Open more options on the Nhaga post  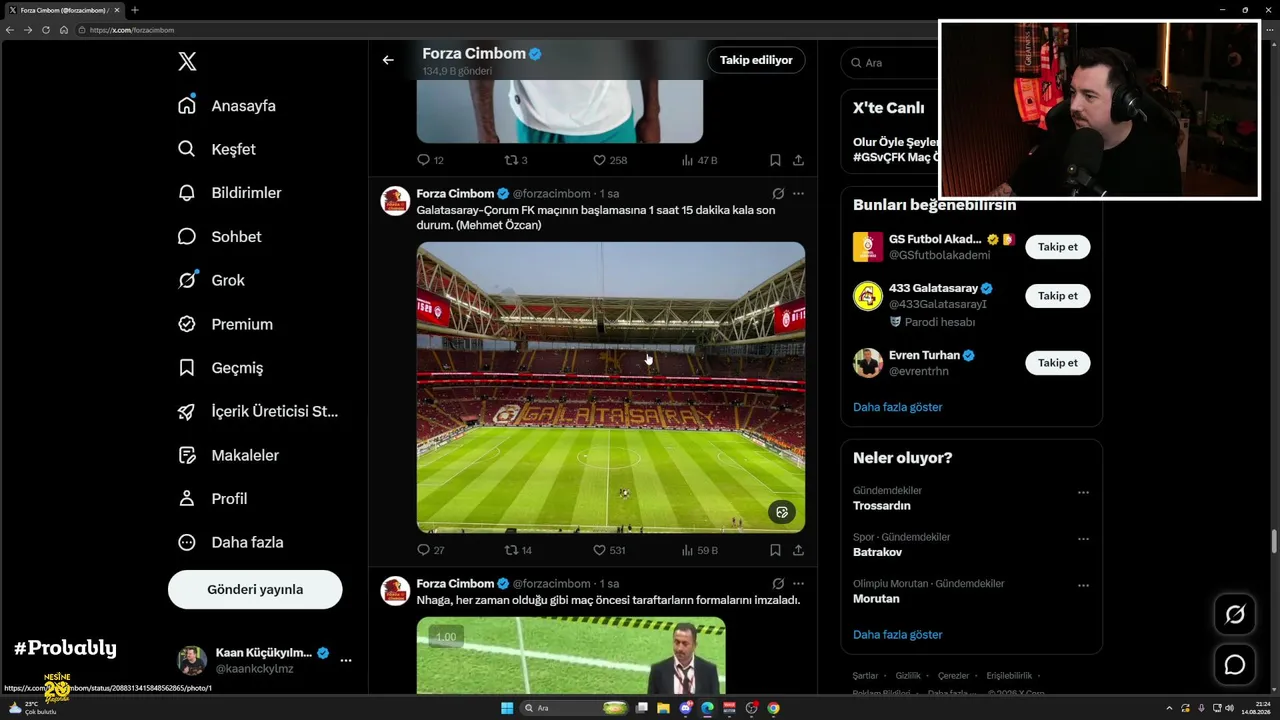798,583
